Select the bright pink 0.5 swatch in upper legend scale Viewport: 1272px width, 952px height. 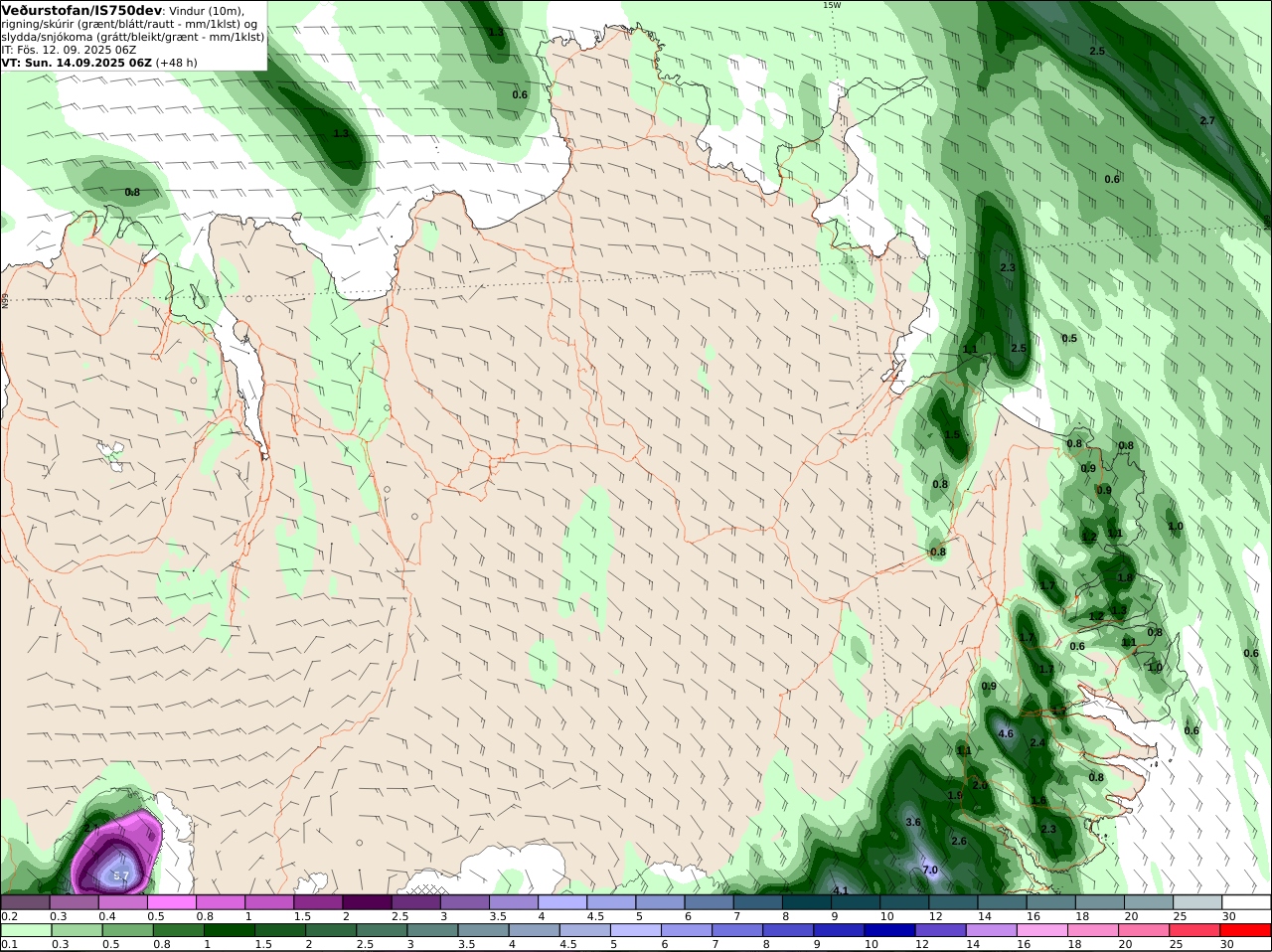point(171,902)
